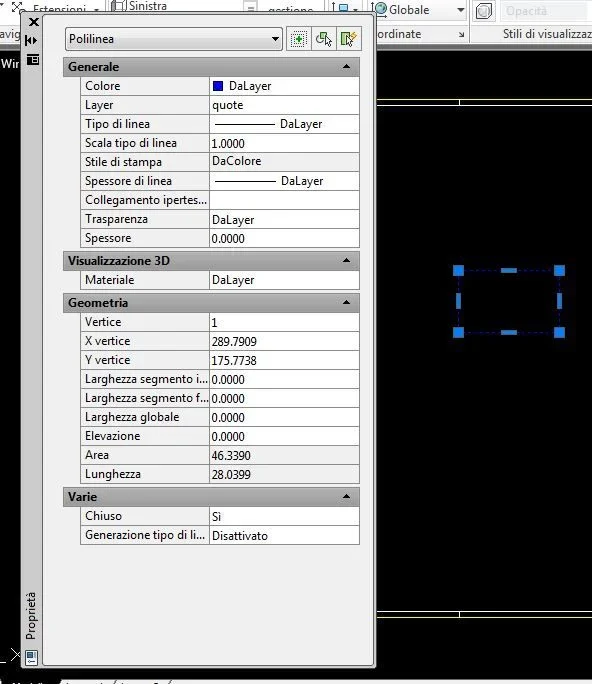The height and width of the screenshot is (684, 592).
Task: Click the visual style icon beside Opacità
Action: (483, 10)
